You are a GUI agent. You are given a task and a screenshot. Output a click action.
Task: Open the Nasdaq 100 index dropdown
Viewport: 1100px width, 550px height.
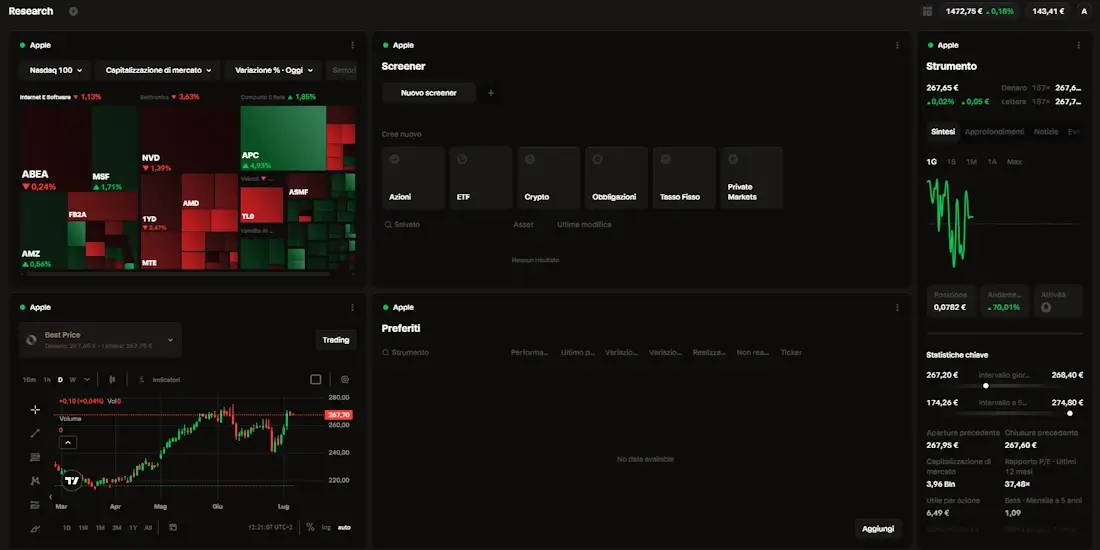(x=55, y=70)
